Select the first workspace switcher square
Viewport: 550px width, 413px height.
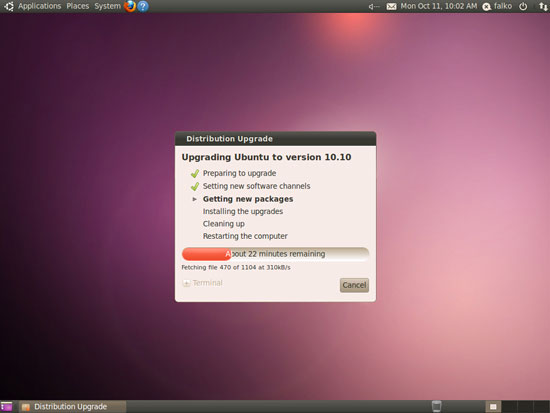tap(493, 407)
